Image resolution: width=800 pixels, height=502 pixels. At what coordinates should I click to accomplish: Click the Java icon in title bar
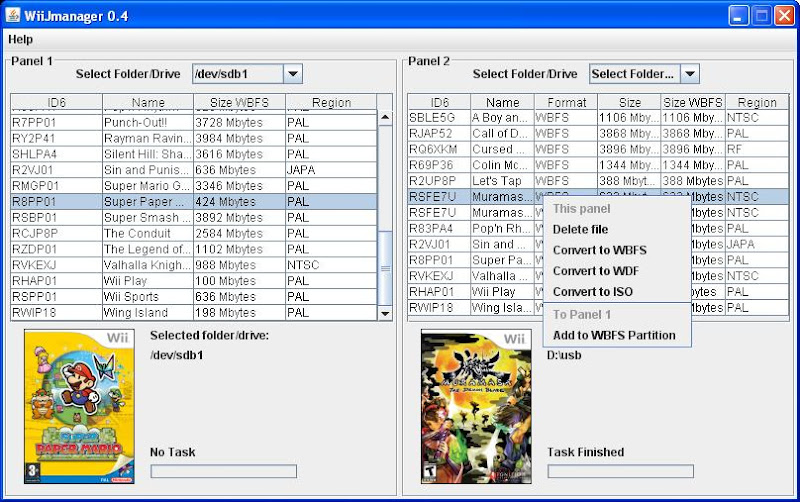pos(14,15)
